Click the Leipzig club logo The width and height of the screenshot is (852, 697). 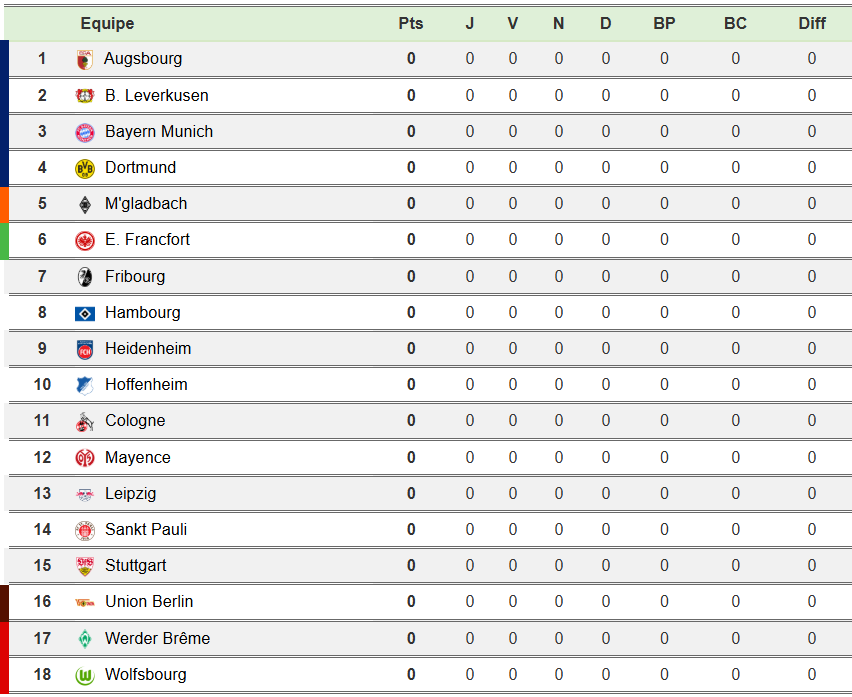coord(85,494)
